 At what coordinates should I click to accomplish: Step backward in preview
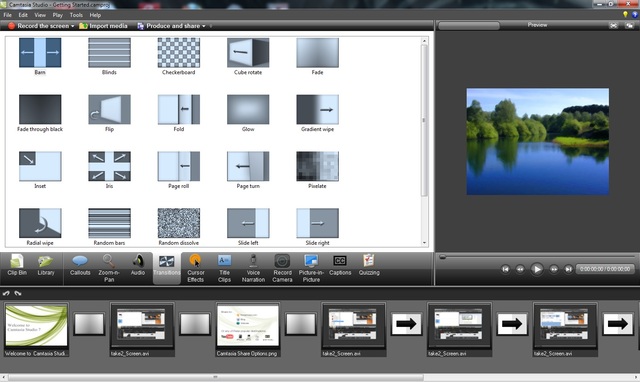[x=520, y=269]
